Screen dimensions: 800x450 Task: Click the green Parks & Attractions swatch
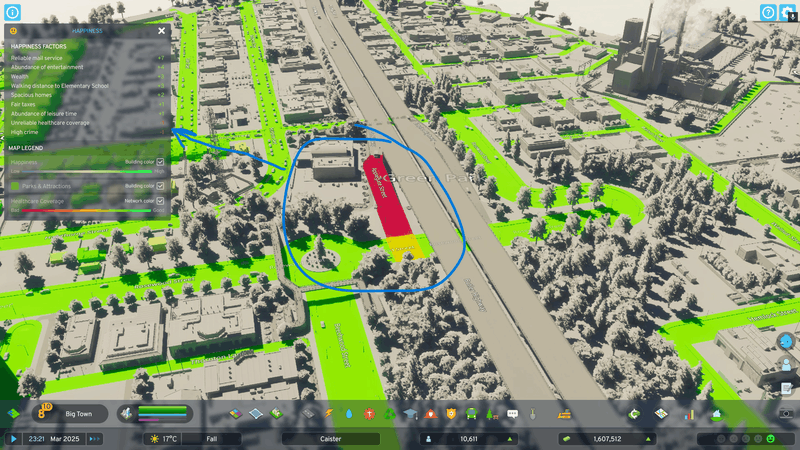[x=15, y=186]
